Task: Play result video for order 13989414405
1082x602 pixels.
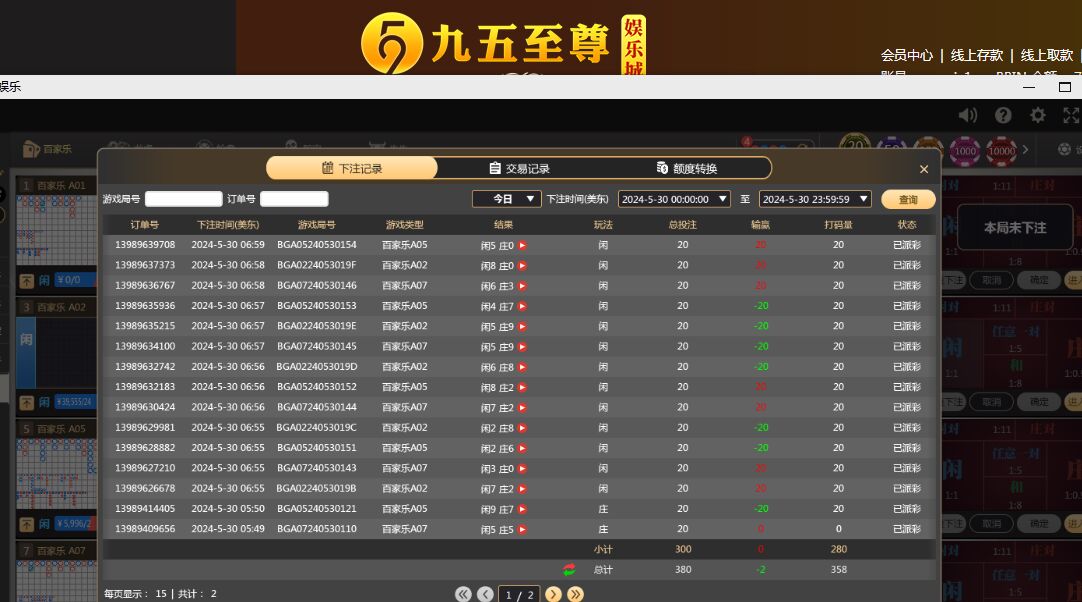Action: [522, 509]
